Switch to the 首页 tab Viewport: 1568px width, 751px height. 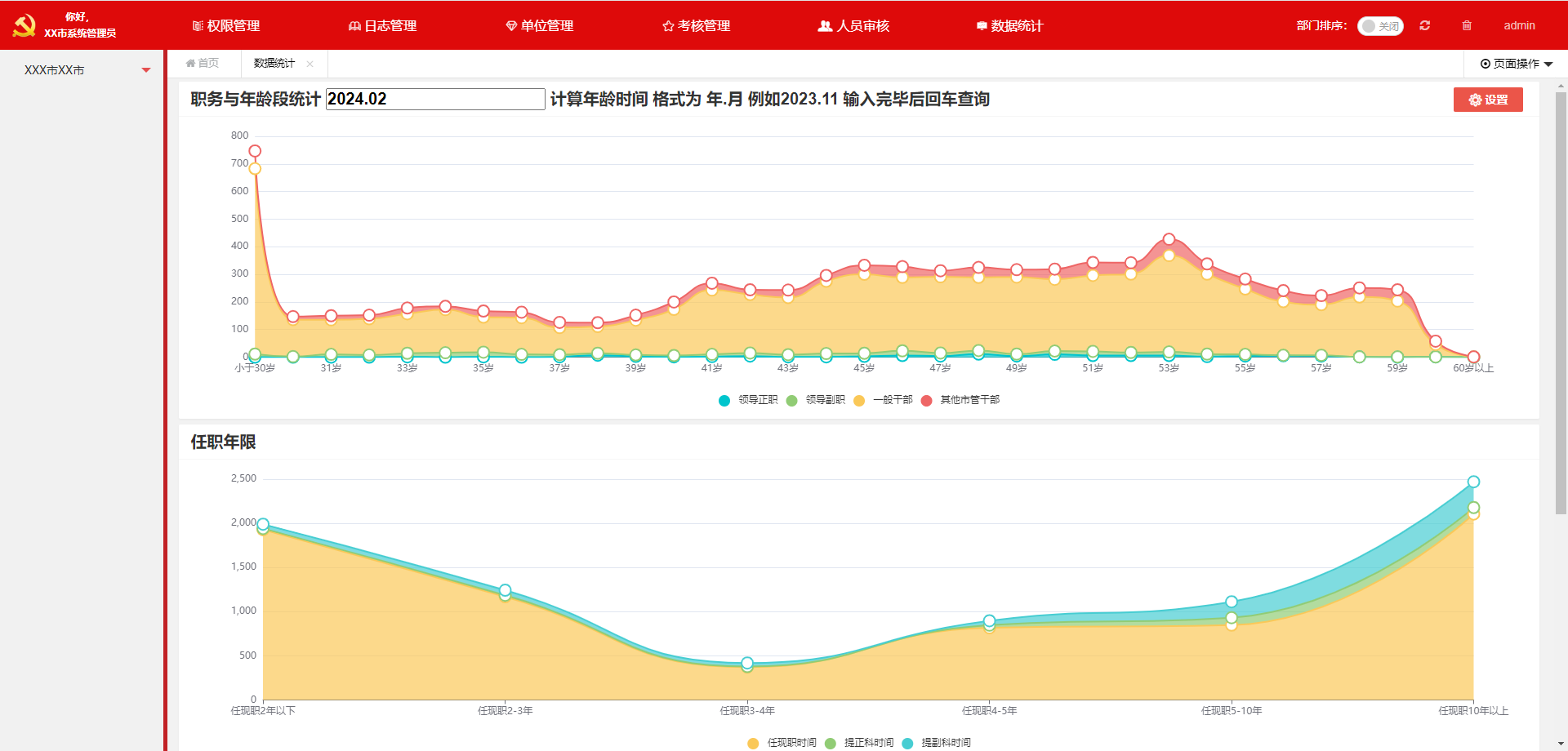point(203,64)
